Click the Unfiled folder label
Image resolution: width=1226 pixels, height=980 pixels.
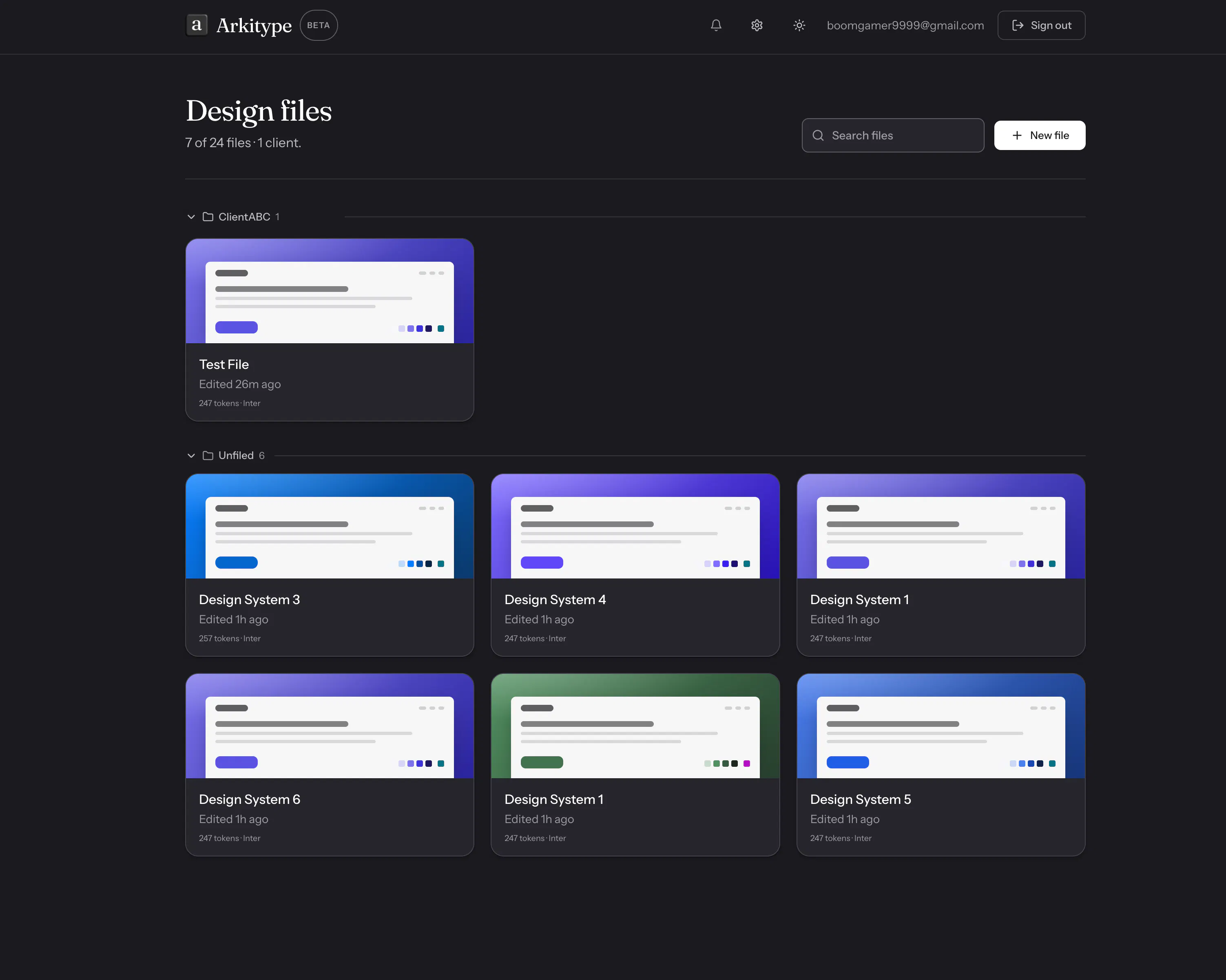pos(236,455)
